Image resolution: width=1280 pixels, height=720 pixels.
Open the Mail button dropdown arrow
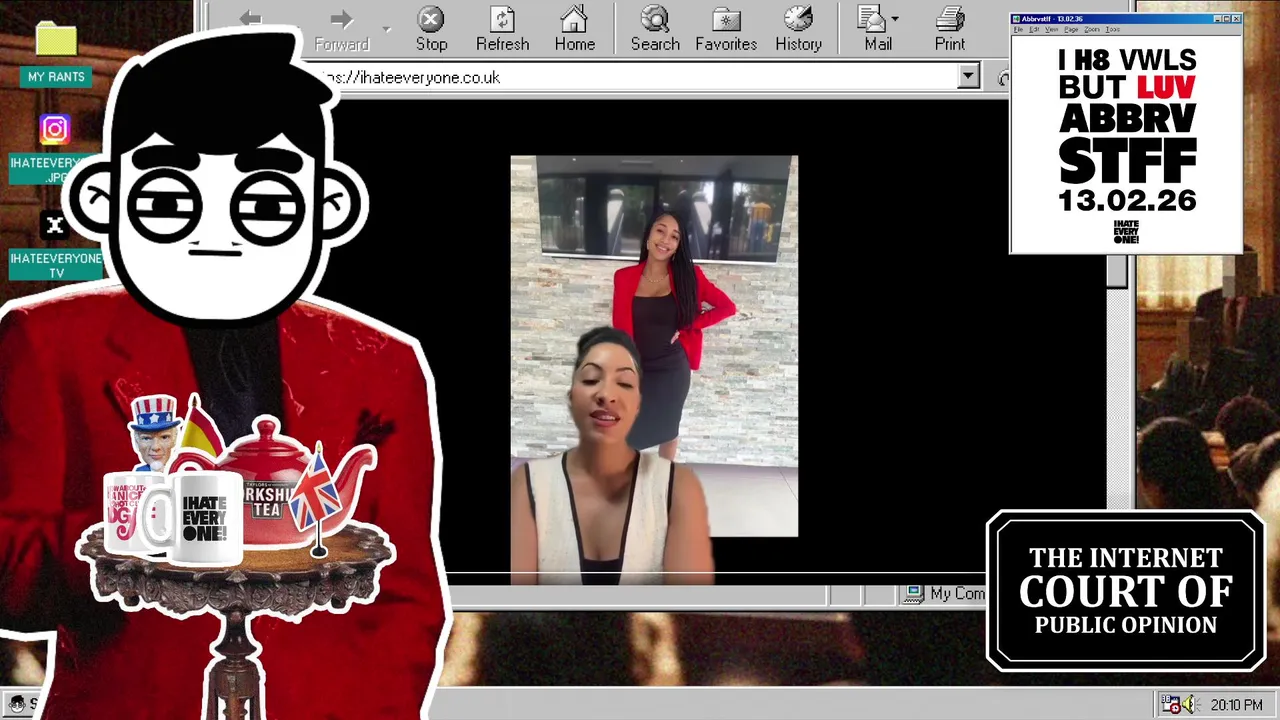tap(895, 19)
